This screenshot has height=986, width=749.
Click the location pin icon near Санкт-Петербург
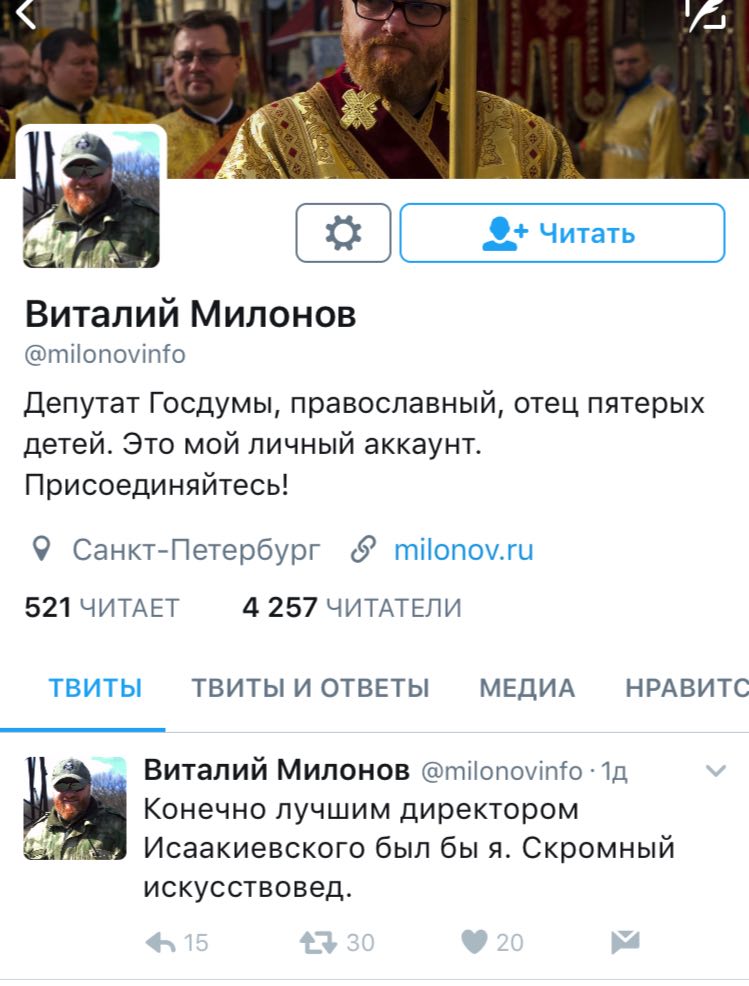pyautogui.click(x=42, y=549)
